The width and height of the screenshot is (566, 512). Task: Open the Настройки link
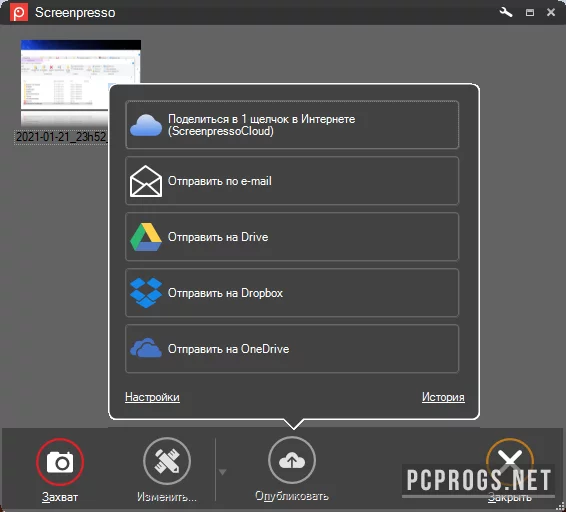tap(152, 397)
